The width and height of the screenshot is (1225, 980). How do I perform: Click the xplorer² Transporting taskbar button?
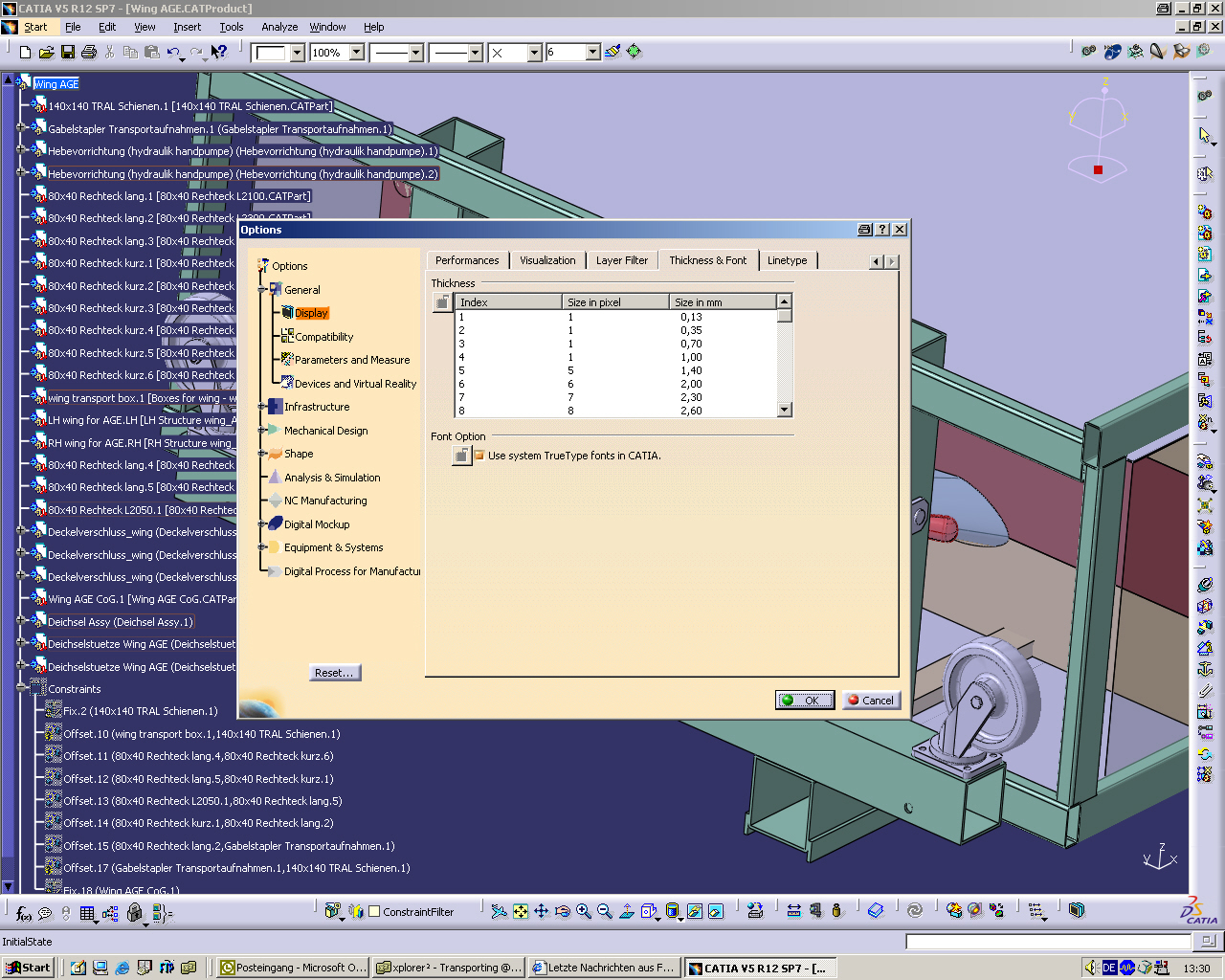tap(449, 968)
